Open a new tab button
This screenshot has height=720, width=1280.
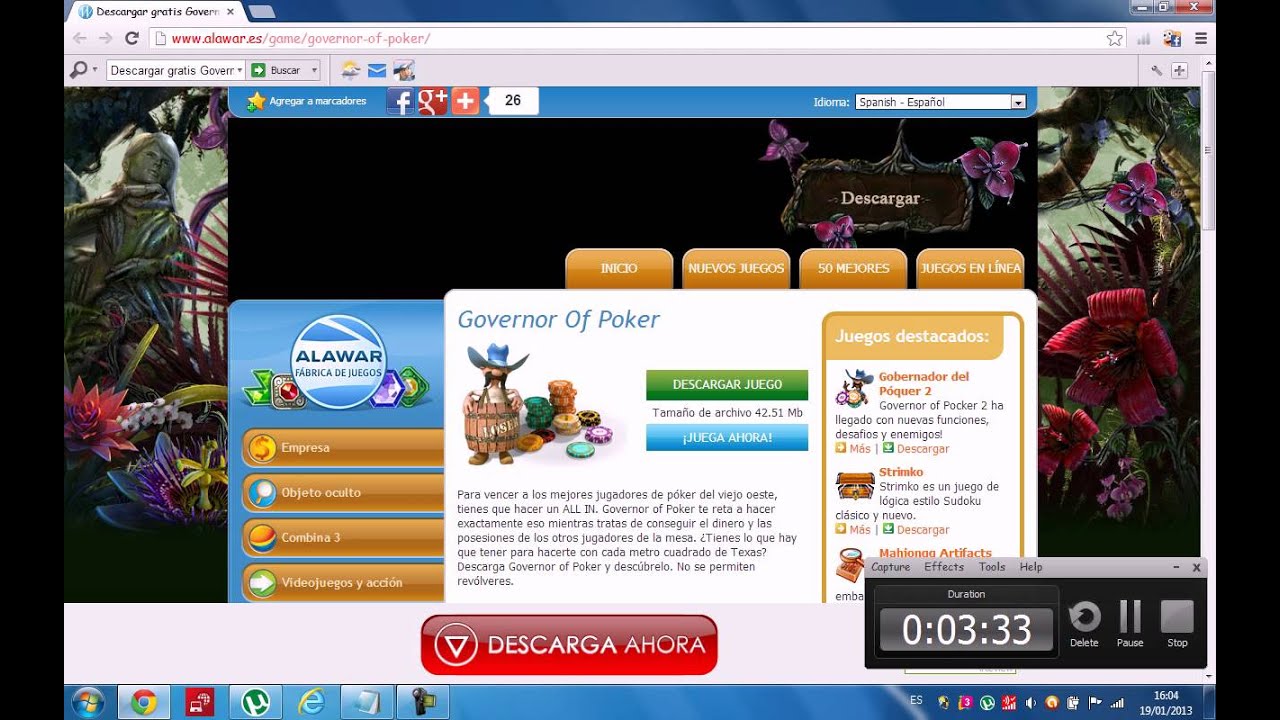[x=261, y=12]
